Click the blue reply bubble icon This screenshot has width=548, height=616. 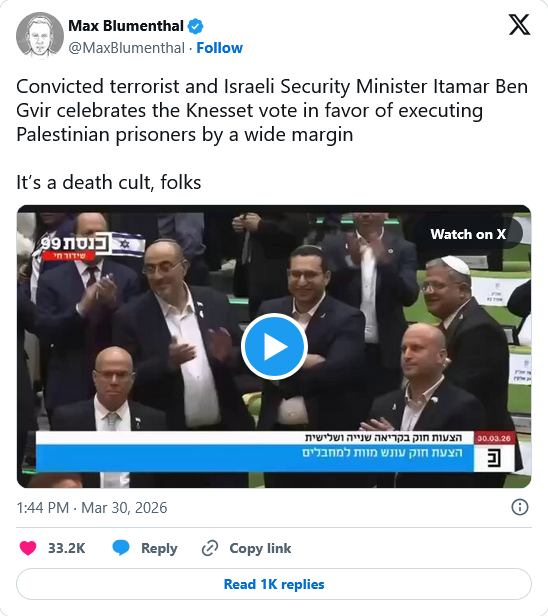(121, 548)
